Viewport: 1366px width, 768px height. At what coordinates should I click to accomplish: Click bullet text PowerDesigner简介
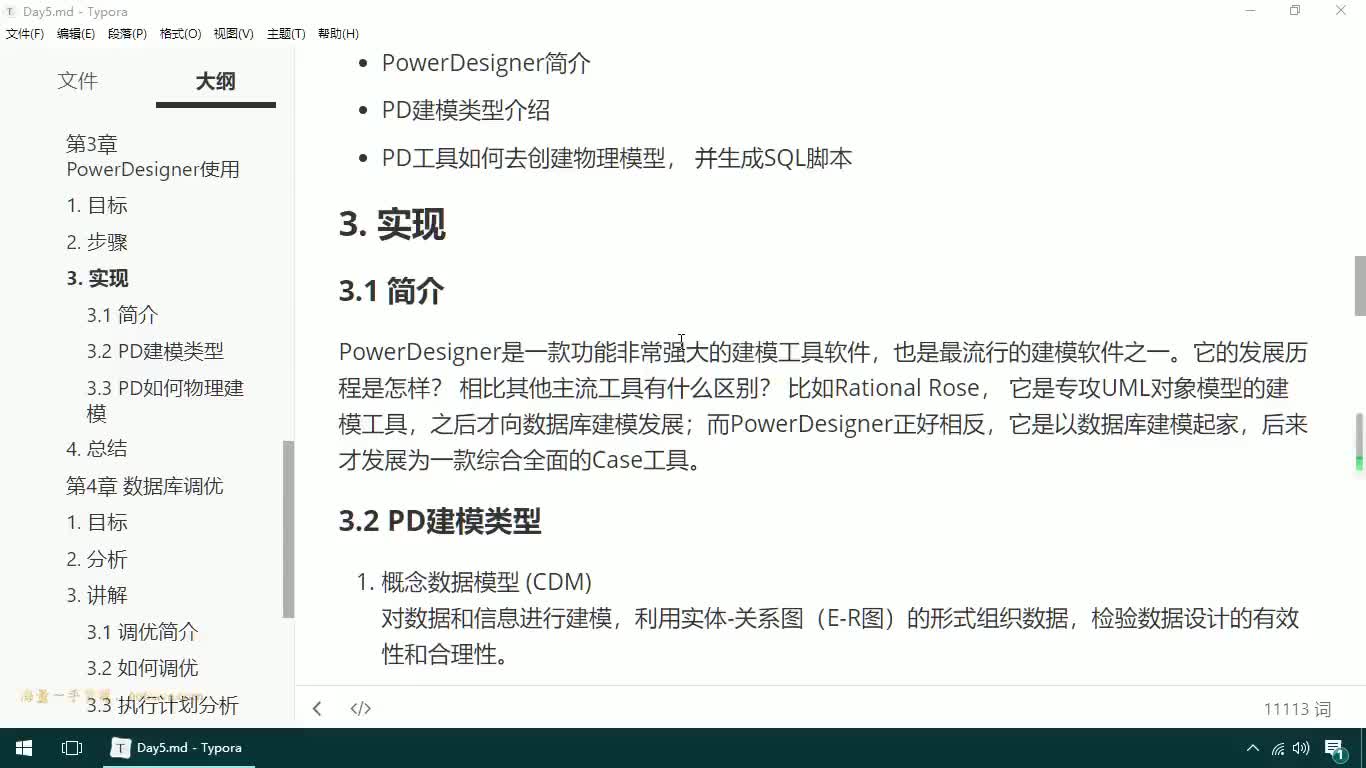pos(486,63)
